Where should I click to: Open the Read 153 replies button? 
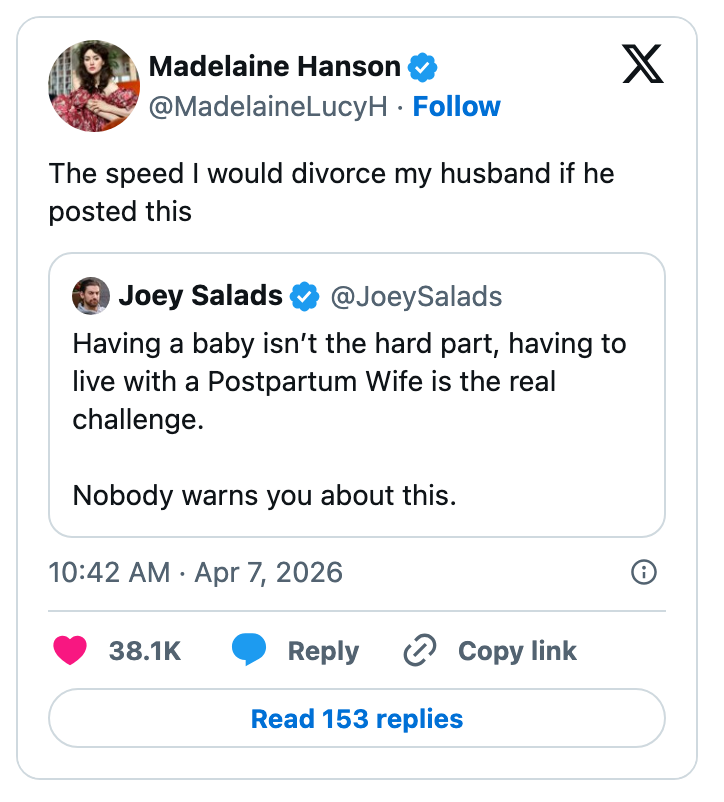[357, 719]
